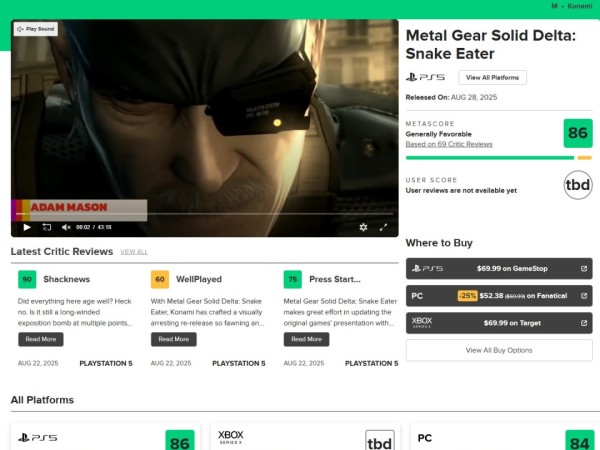Click the Press Start review title
Screen dimensions: 600x450
click(x=335, y=279)
